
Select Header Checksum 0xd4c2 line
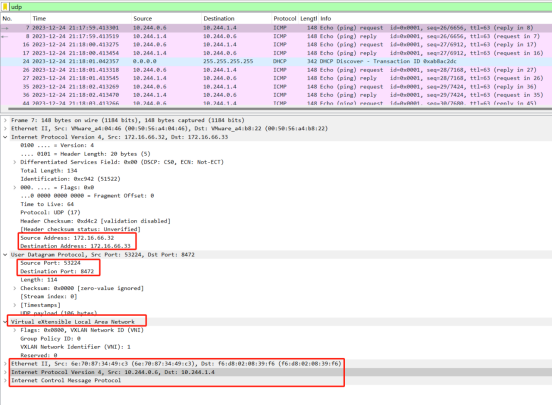coord(95,221)
